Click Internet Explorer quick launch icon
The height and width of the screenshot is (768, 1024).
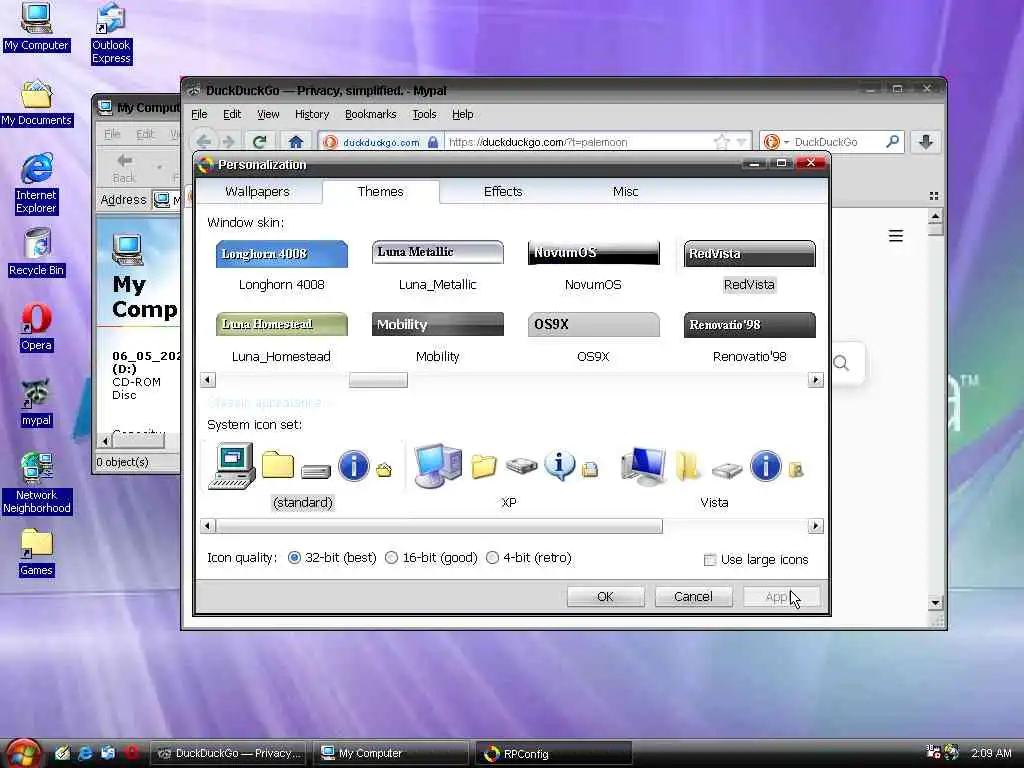(x=85, y=753)
